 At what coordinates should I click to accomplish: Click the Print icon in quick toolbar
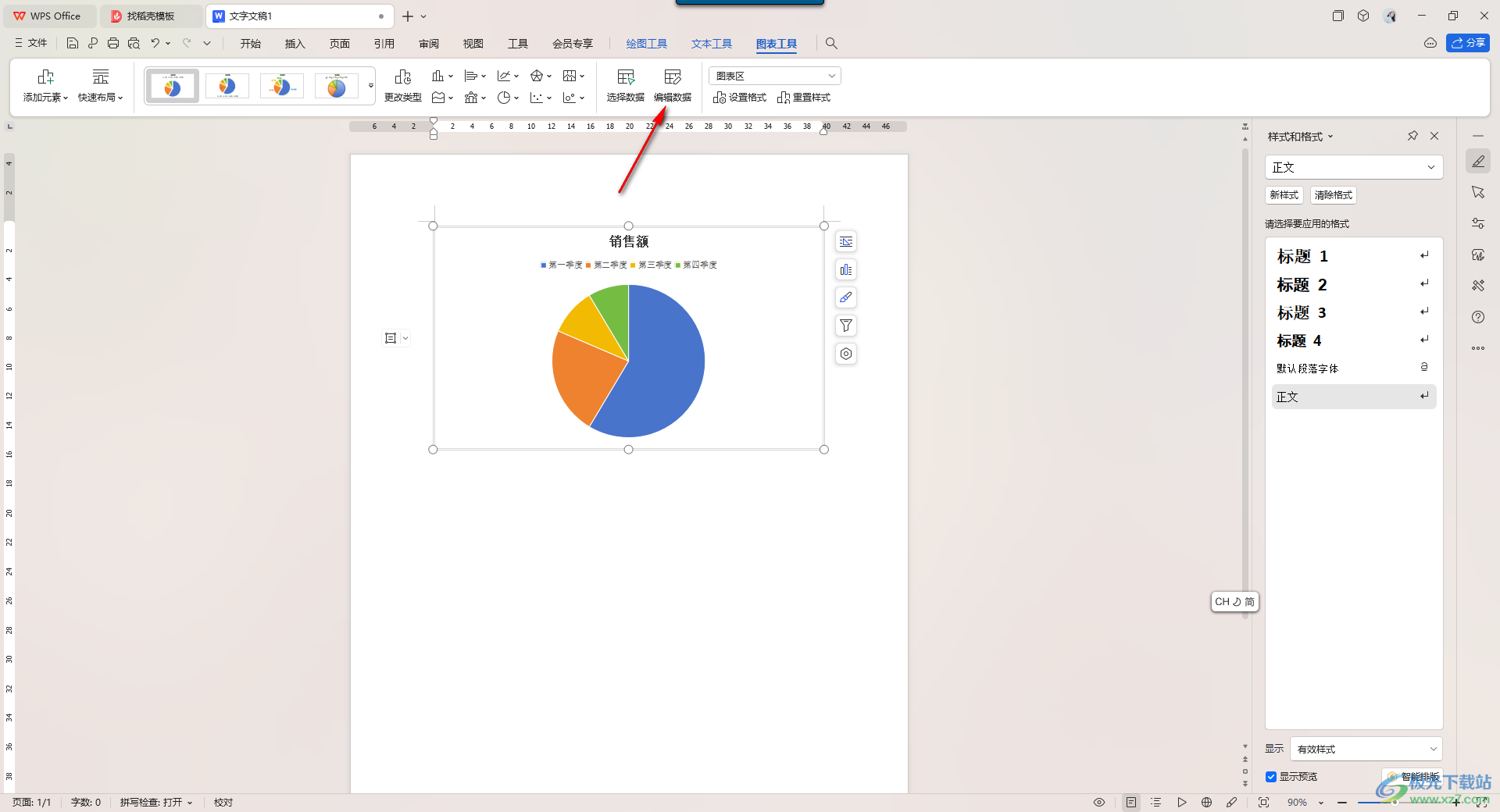coord(113,44)
